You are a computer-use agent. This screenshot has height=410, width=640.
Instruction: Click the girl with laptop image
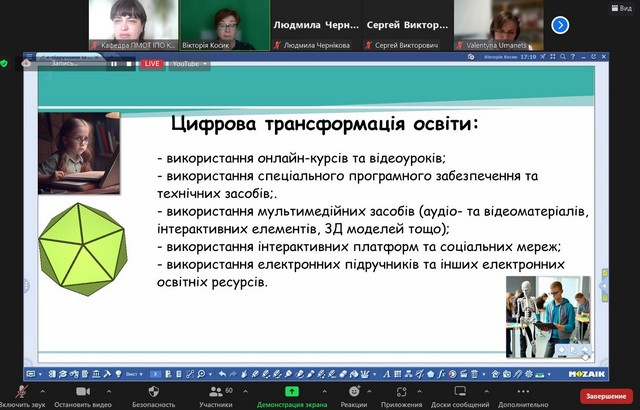click(x=79, y=153)
